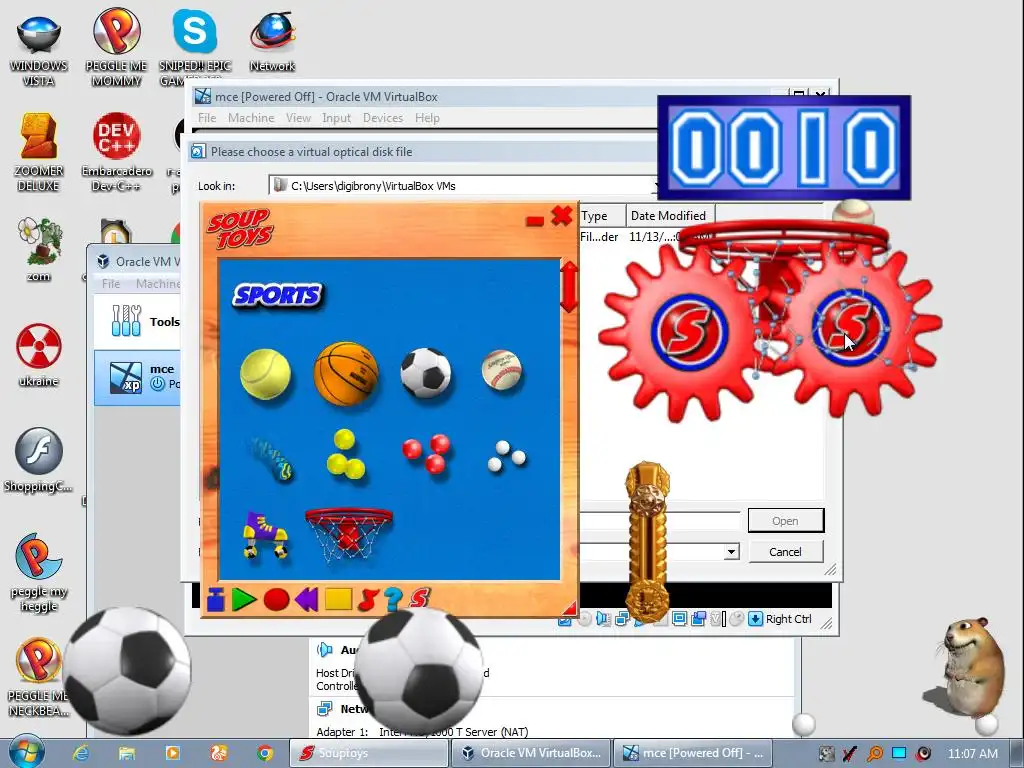Open the ZOOMER DELUXE desktop shortcut
The width and height of the screenshot is (1024, 768).
(x=39, y=152)
